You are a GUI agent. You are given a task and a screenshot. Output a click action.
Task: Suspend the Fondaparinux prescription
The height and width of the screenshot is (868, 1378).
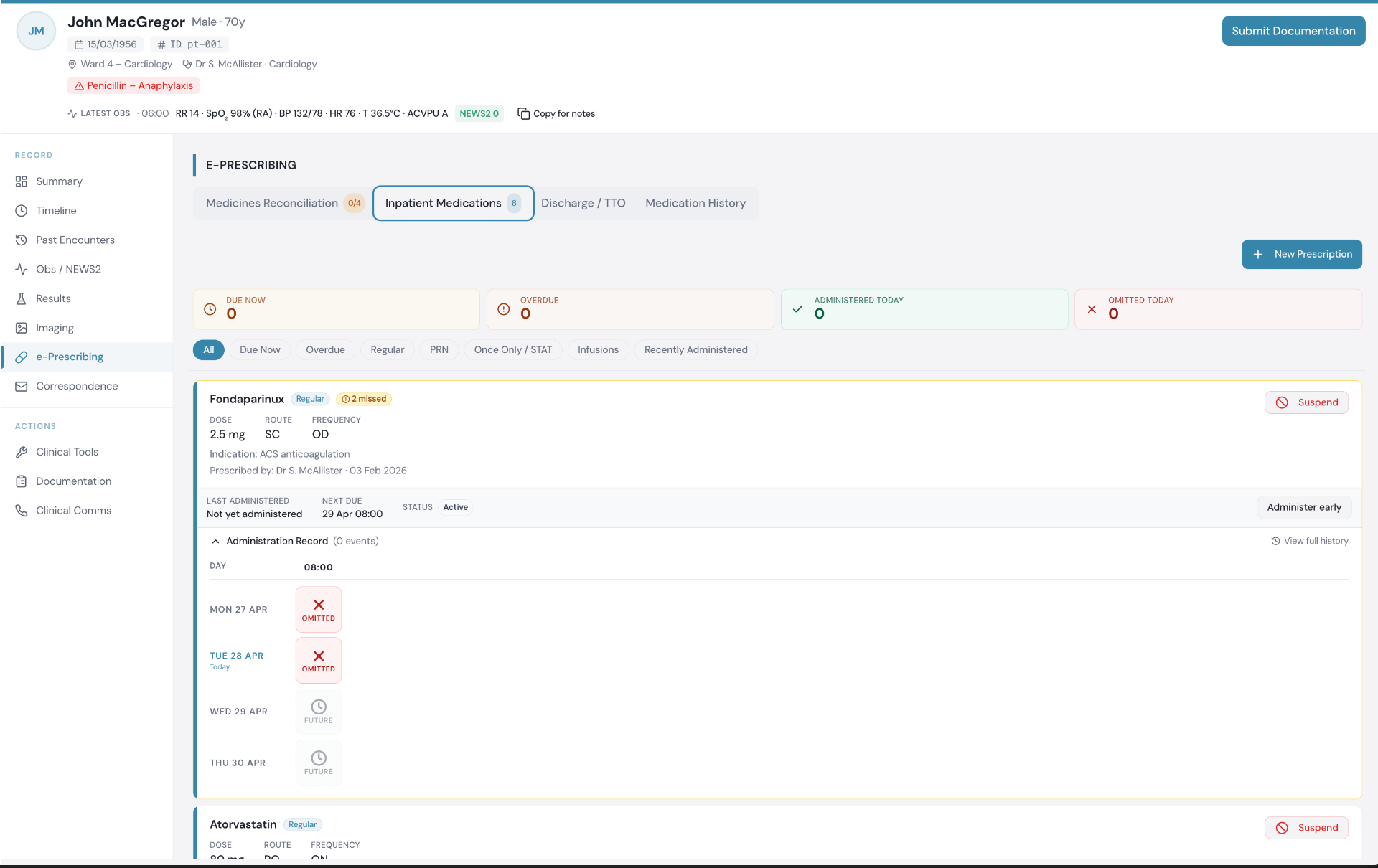[1306, 402]
